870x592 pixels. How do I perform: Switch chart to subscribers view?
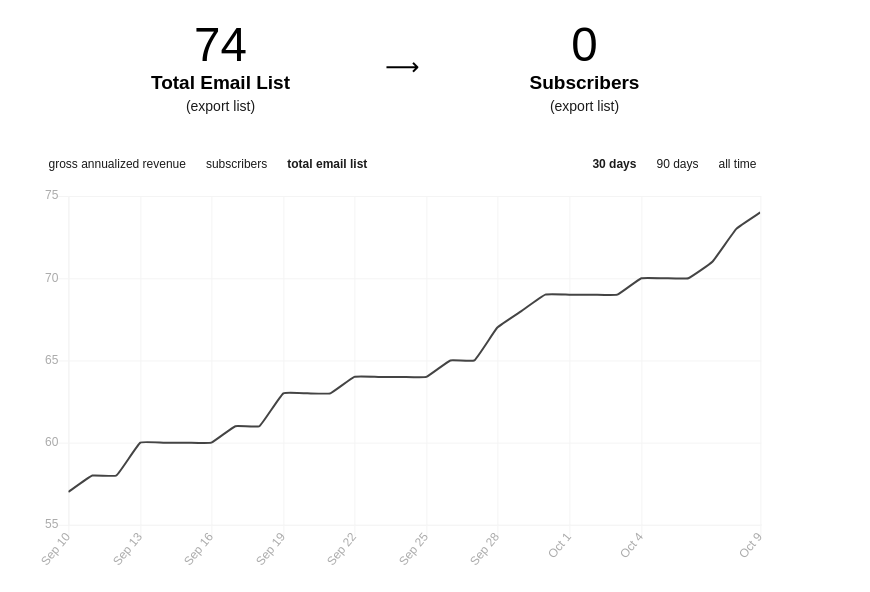click(x=236, y=164)
